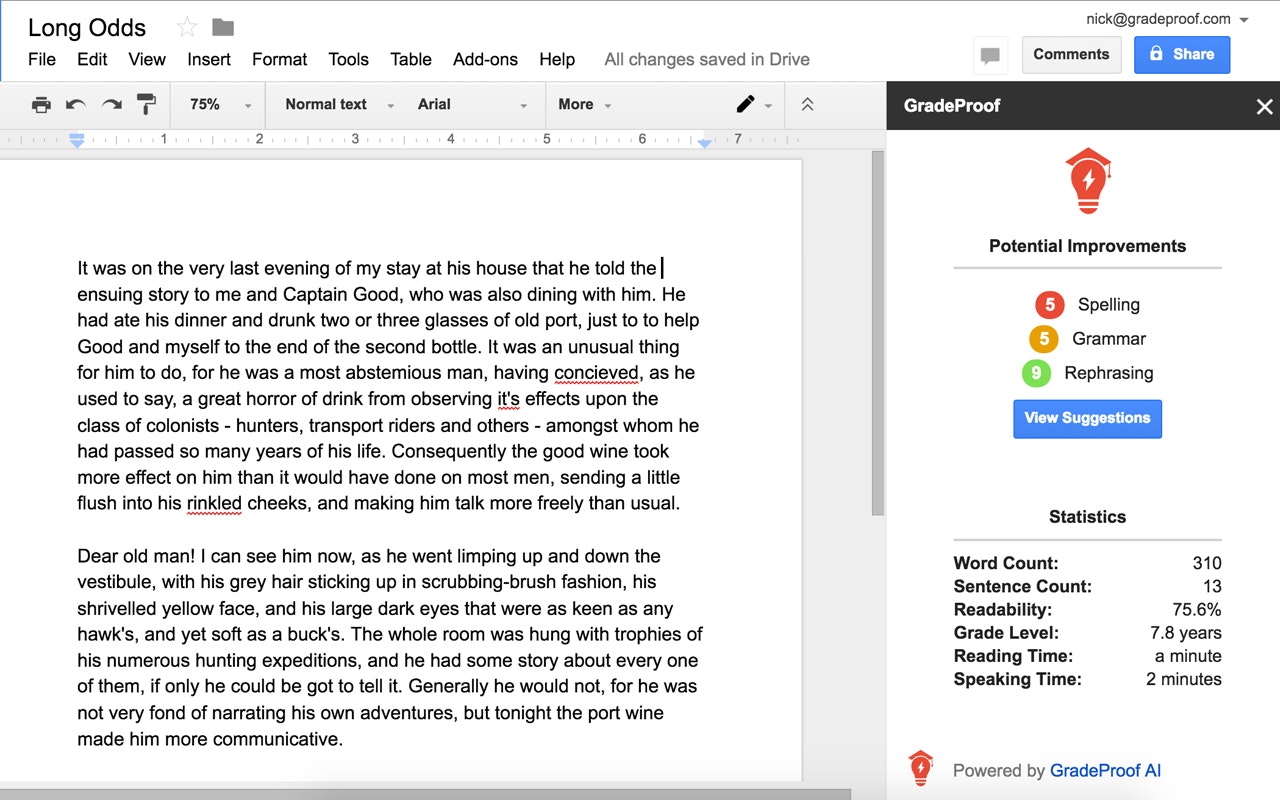Image resolution: width=1280 pixels, height=800 pixels.
Task: Click the Potential Improvements heading
Action: click(1087, 246)
